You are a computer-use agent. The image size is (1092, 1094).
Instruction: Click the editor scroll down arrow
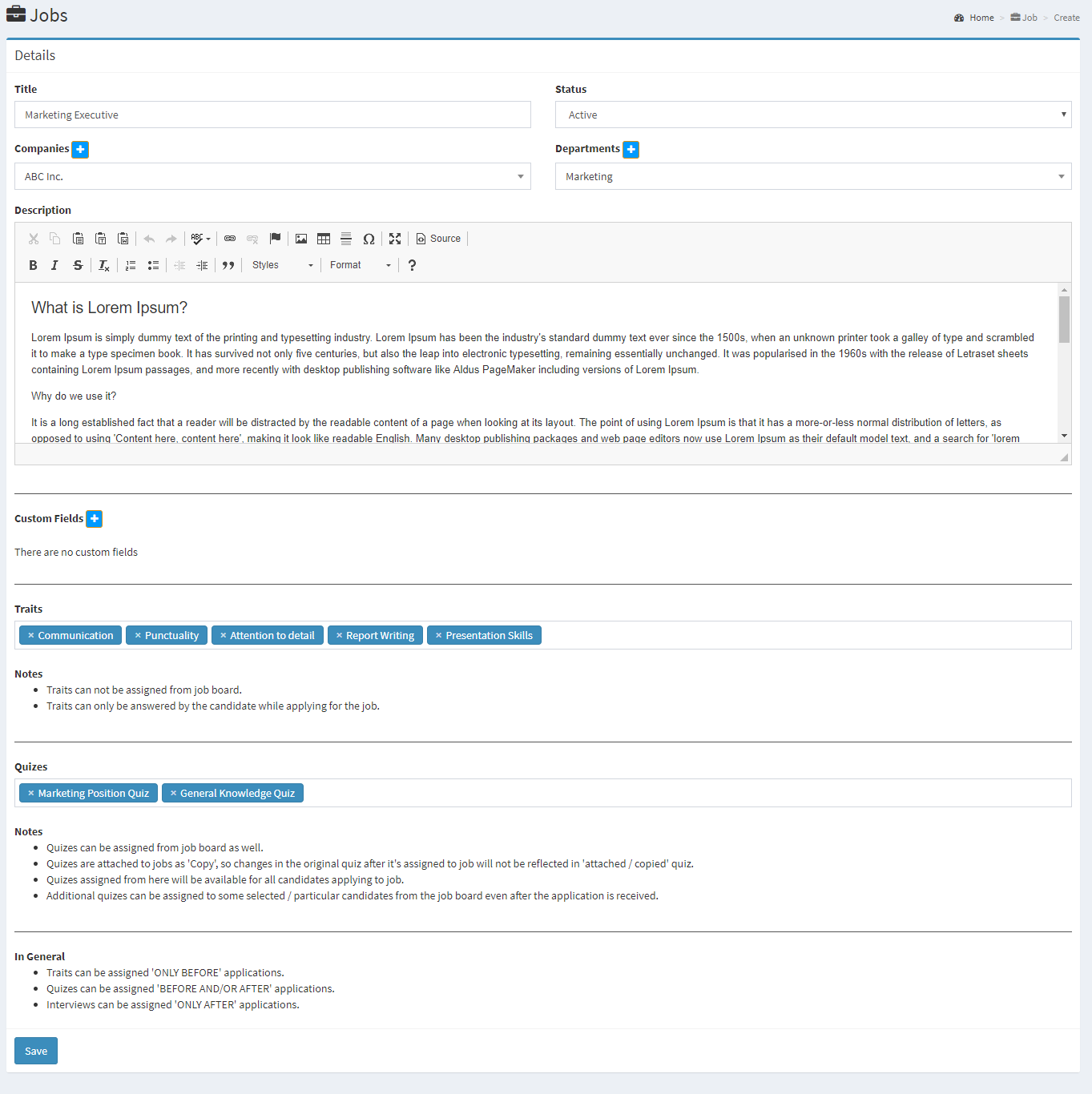point(1064,436)
